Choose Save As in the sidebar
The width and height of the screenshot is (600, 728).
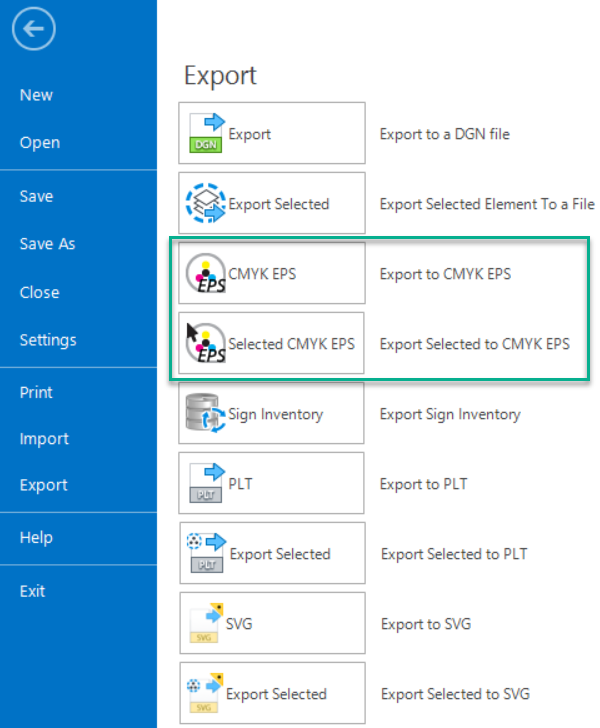47,244
